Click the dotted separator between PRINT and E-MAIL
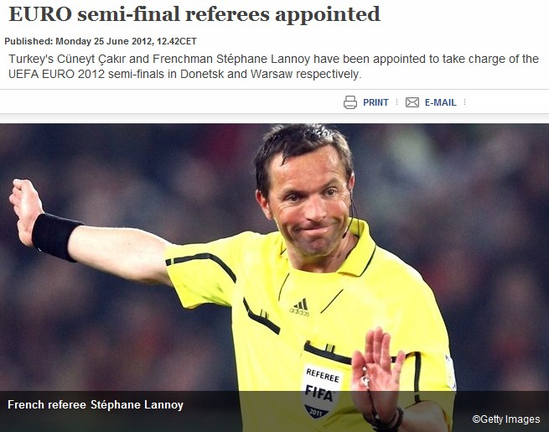549x432 pixels. 397,102
